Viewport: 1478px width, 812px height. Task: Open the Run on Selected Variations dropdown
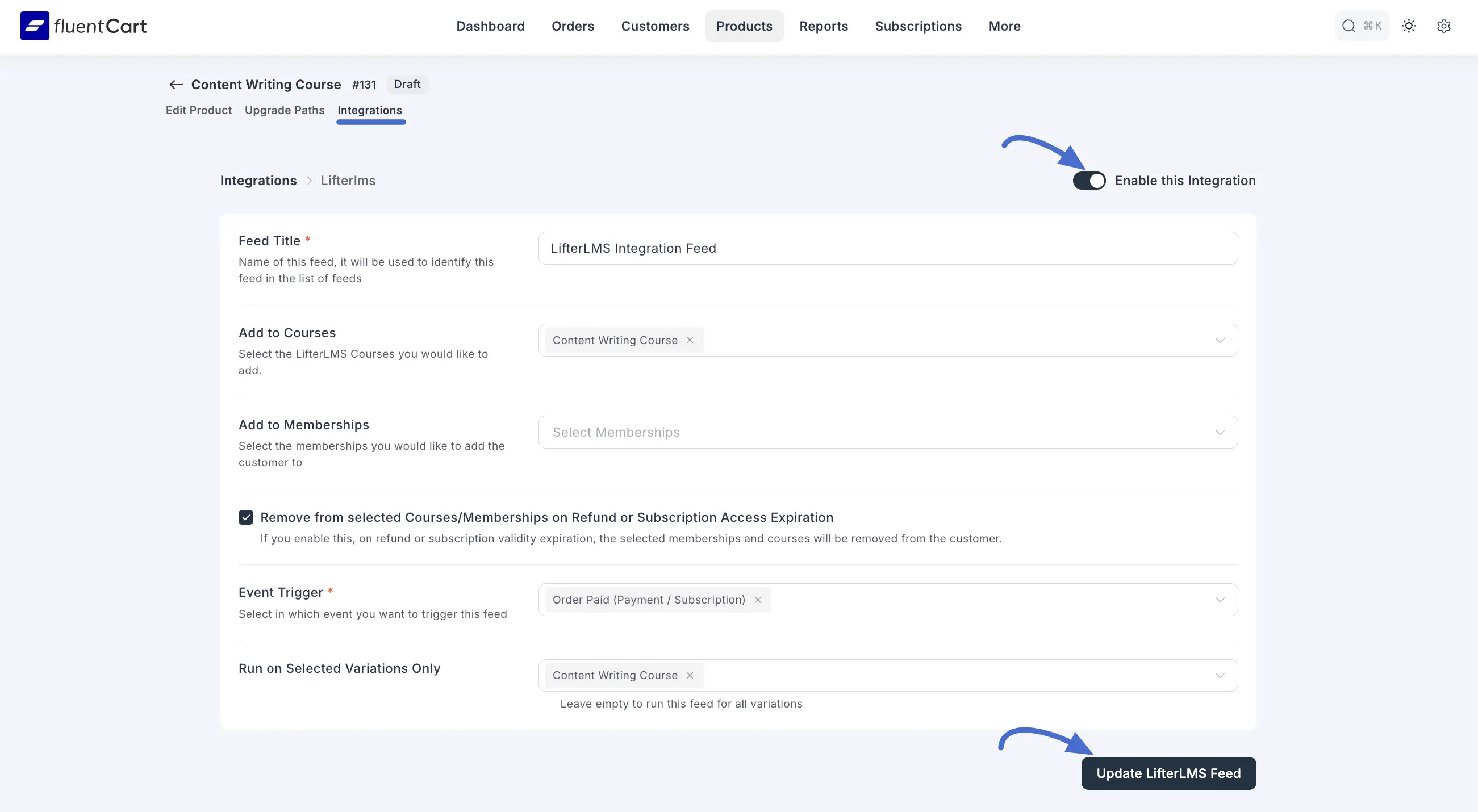coord(1220,676)
